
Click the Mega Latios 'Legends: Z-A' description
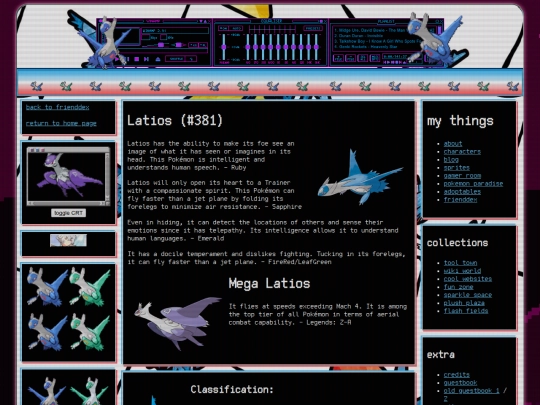(318, 314)
